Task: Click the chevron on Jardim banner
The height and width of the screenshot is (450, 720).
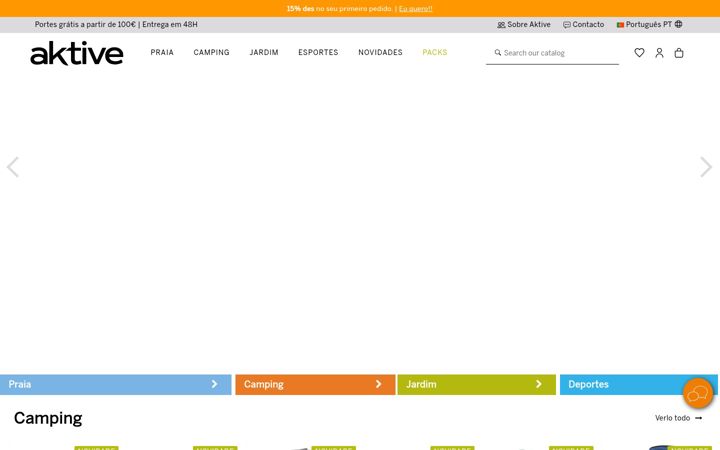Action: click(x=539, y=384)
